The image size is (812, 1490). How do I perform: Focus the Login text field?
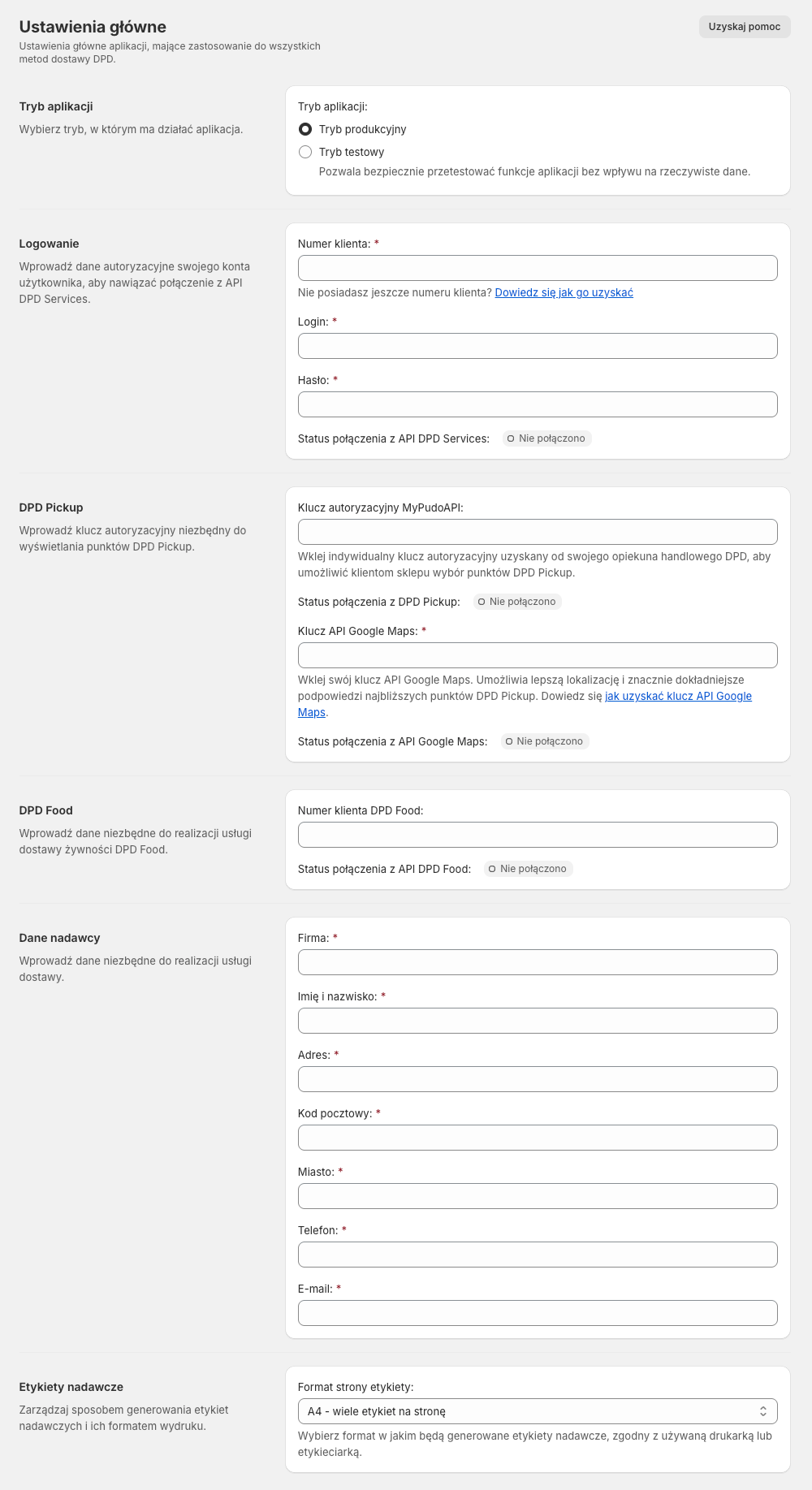coord(538,346)
